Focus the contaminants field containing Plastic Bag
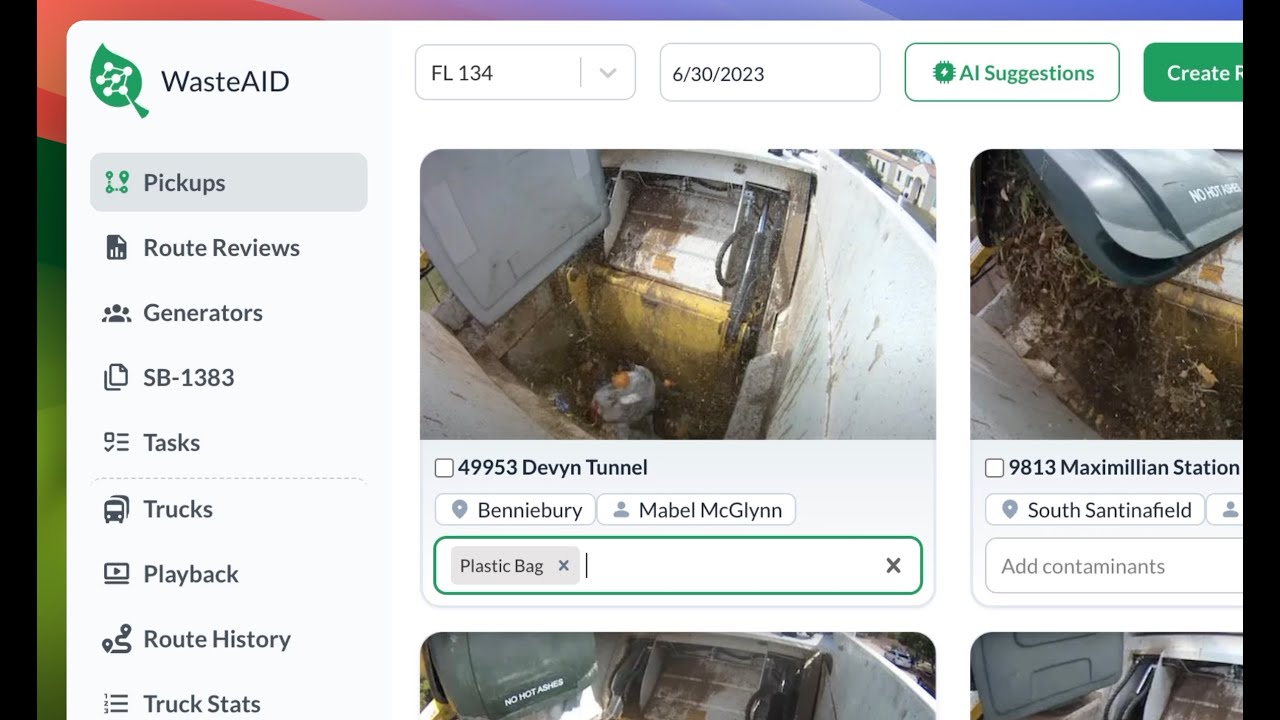 coord(677,566)
